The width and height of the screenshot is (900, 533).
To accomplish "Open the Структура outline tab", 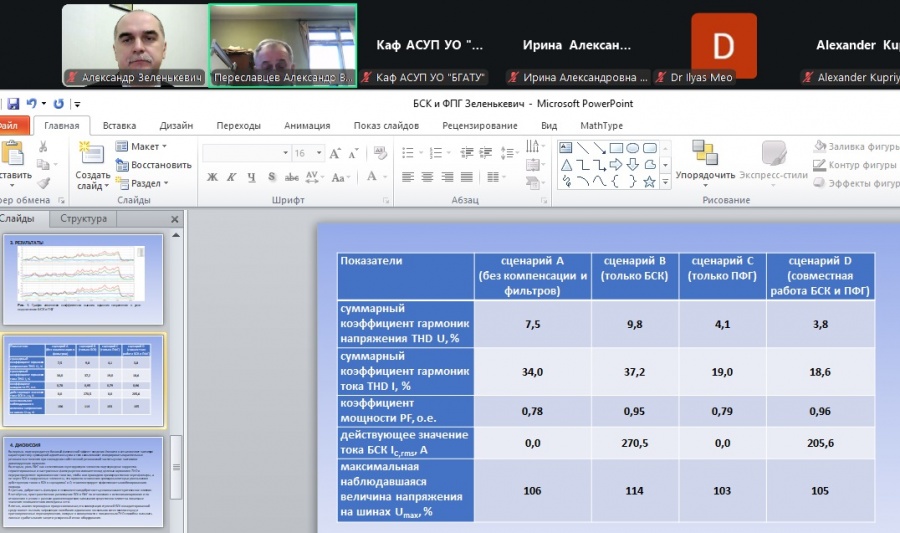I will [x=83, y=219].
